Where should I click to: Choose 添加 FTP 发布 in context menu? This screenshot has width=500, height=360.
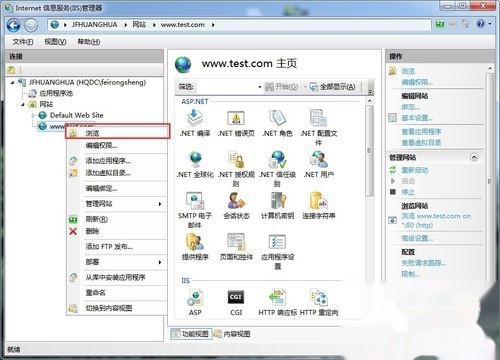(x=117, y=247)
